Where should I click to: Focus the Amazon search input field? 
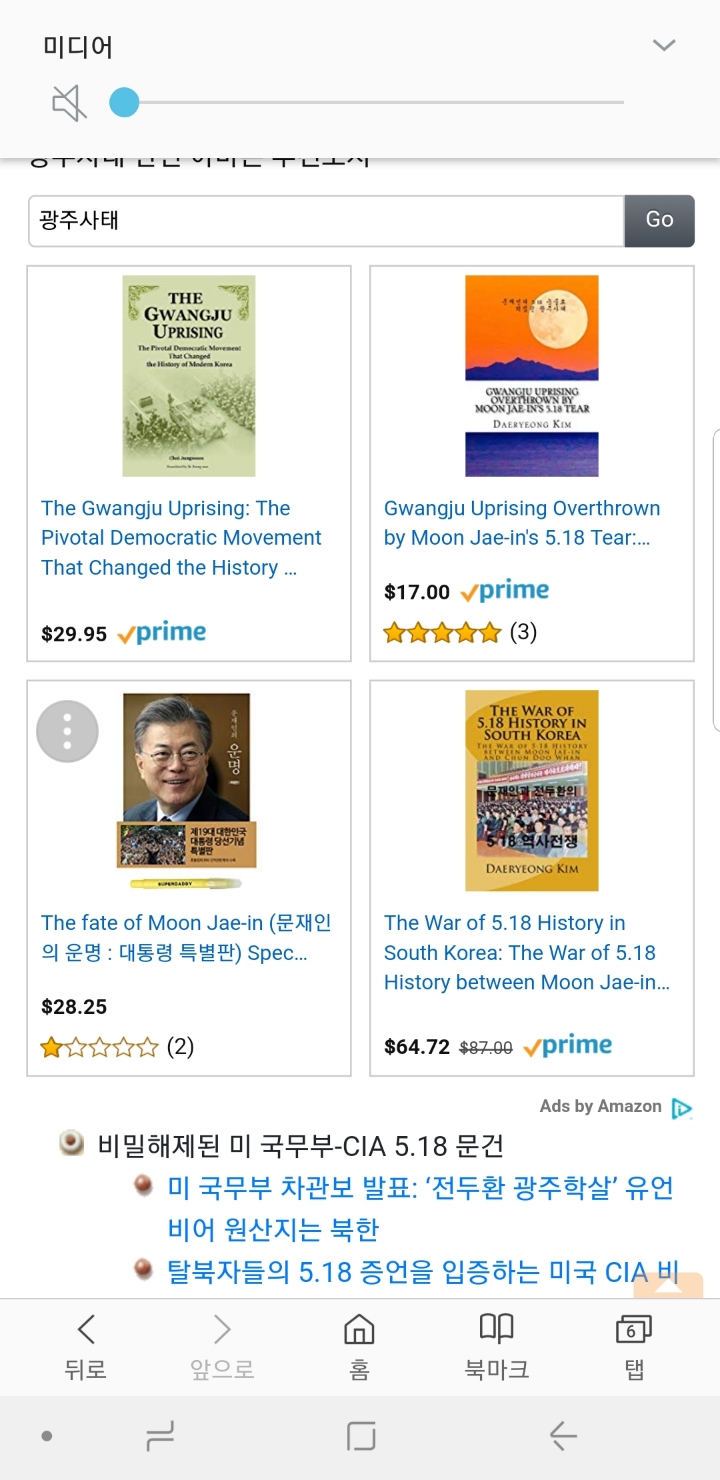(326, 221)
